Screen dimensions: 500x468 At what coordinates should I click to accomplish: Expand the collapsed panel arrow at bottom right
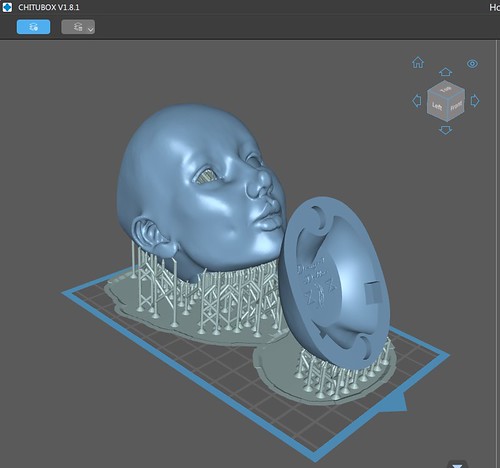coord(457,465)
